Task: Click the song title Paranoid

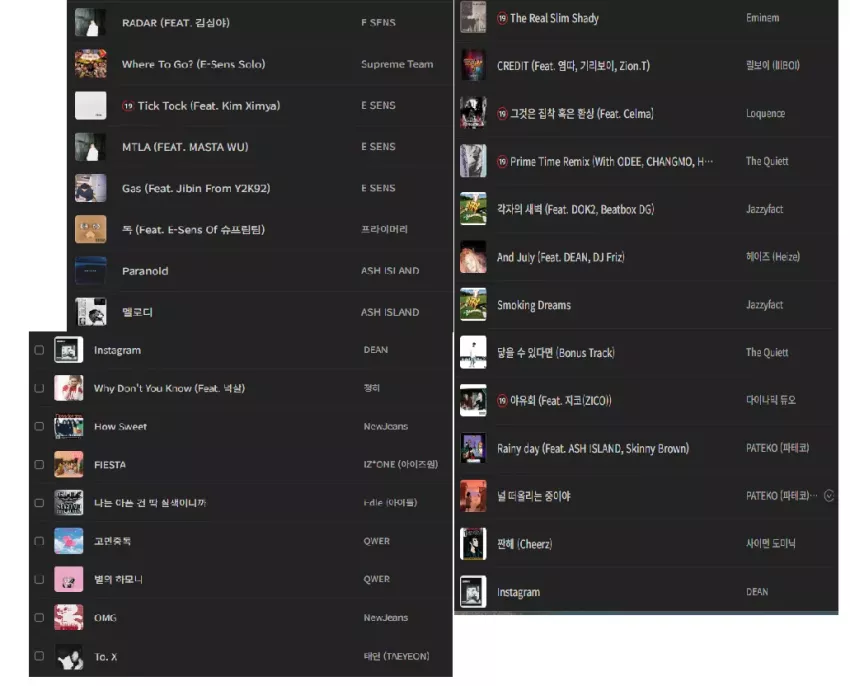Action: pos(145,271)
